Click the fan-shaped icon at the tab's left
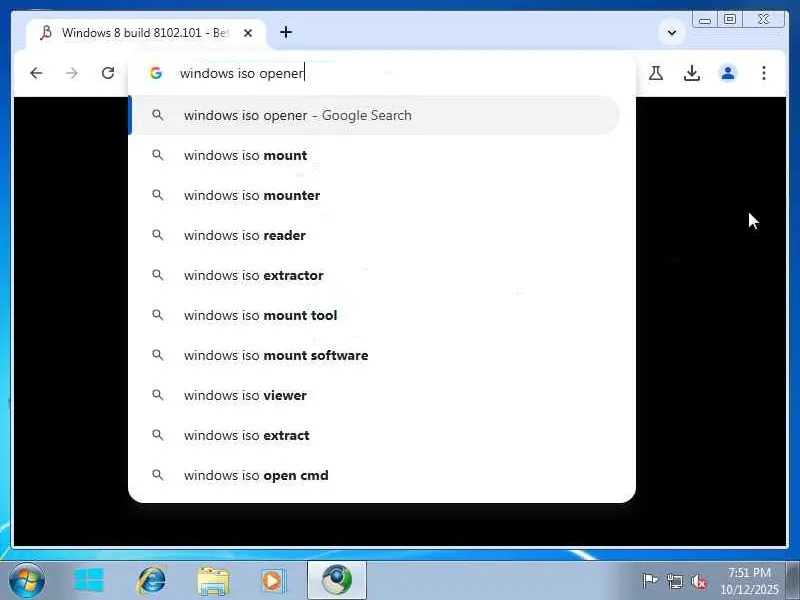This screenshot has width=800, height=600. coord(46,33)
